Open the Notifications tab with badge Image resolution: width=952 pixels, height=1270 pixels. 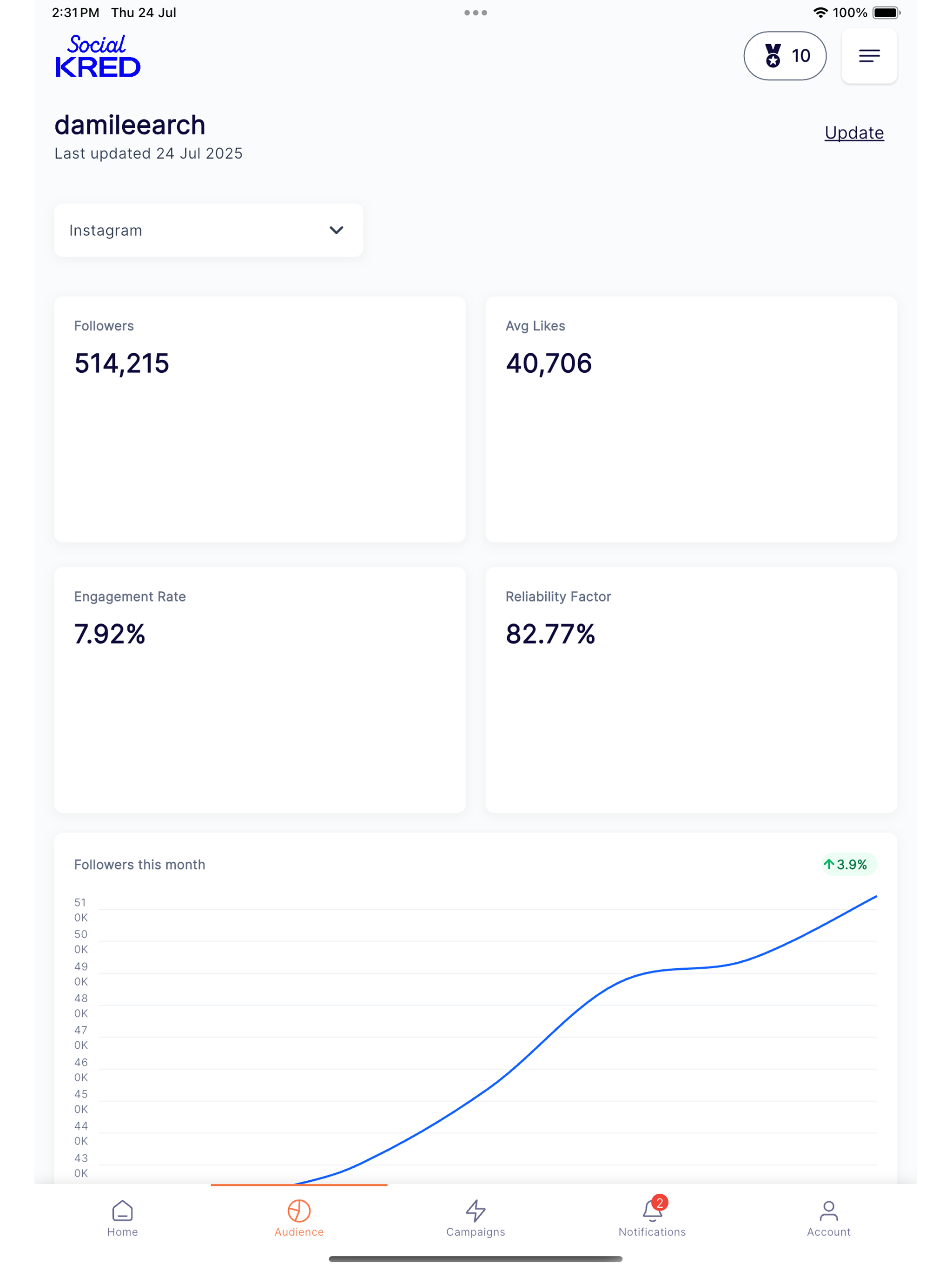(652, 1218)
